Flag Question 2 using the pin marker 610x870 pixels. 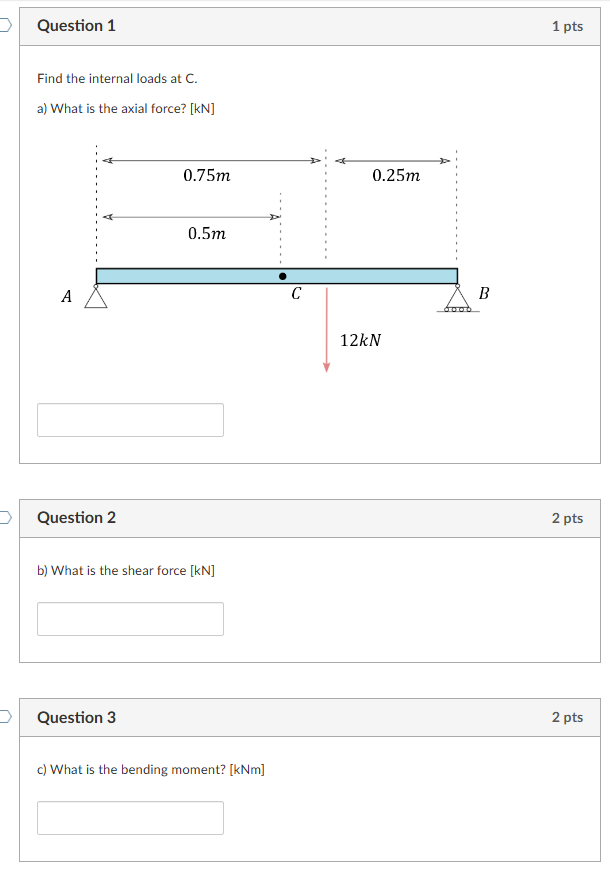point(3,518)
